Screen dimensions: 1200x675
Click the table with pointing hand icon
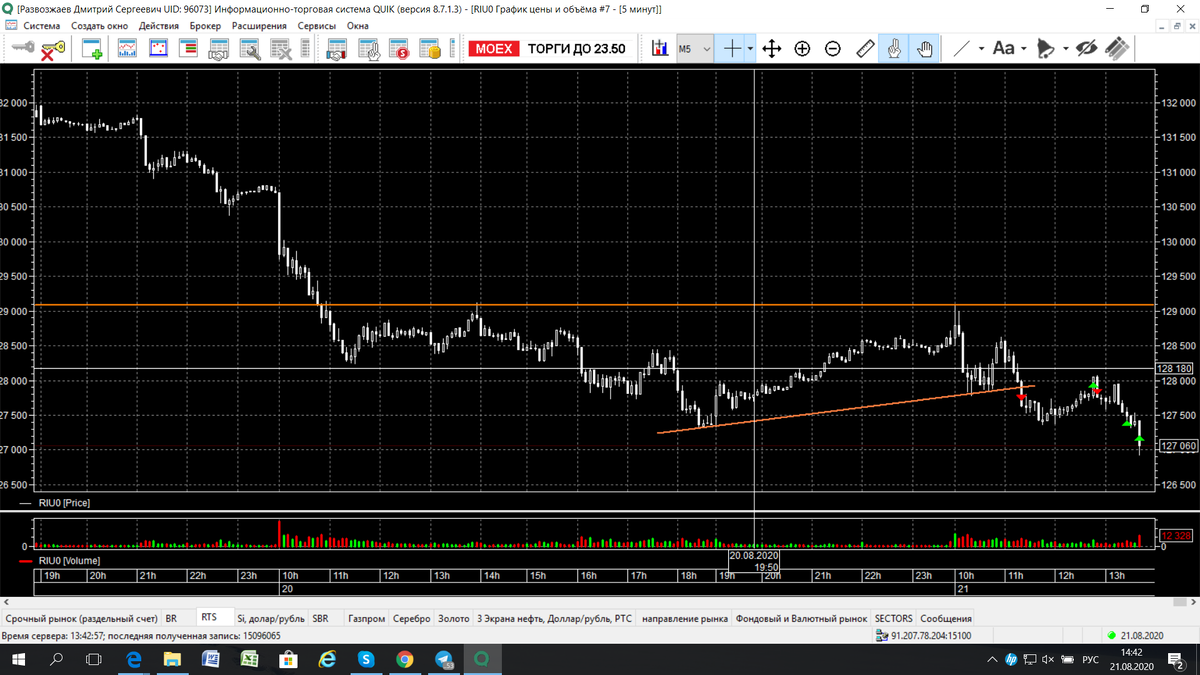coord(368,48)
